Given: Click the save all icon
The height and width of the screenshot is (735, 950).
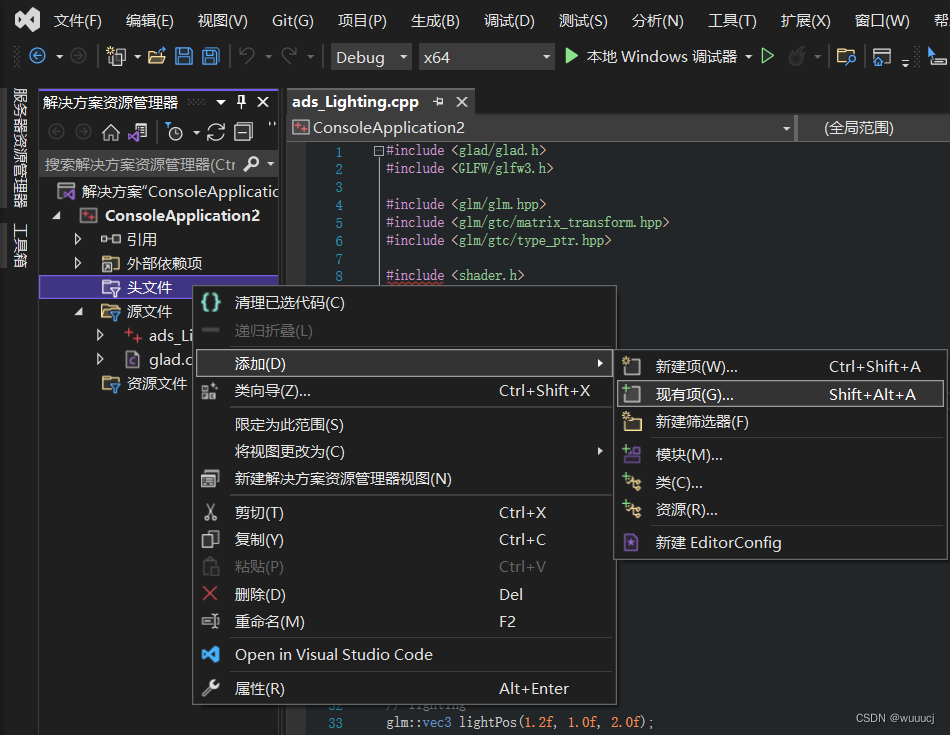Looking at the screenshot, I should click(210, 56).
